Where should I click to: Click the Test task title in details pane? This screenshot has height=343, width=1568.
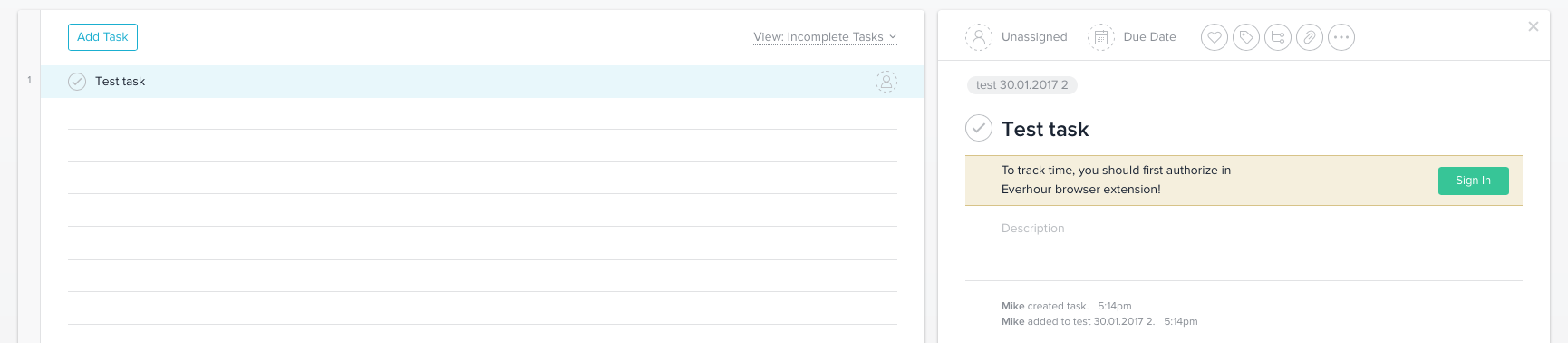tap(1045, 129)
